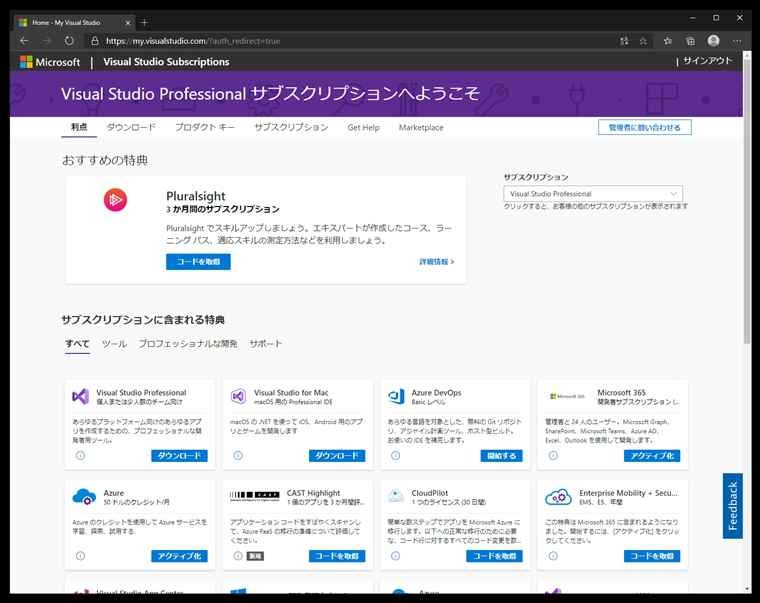Click the Azure DevOps card icon
760x603 pixels.
tap(396, 397)
